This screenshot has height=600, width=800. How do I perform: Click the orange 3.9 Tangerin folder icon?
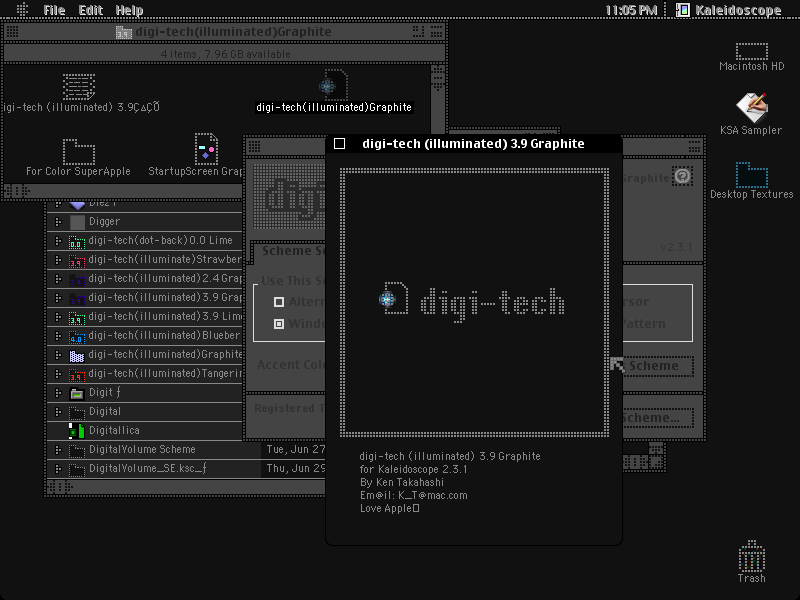[77, 374]
